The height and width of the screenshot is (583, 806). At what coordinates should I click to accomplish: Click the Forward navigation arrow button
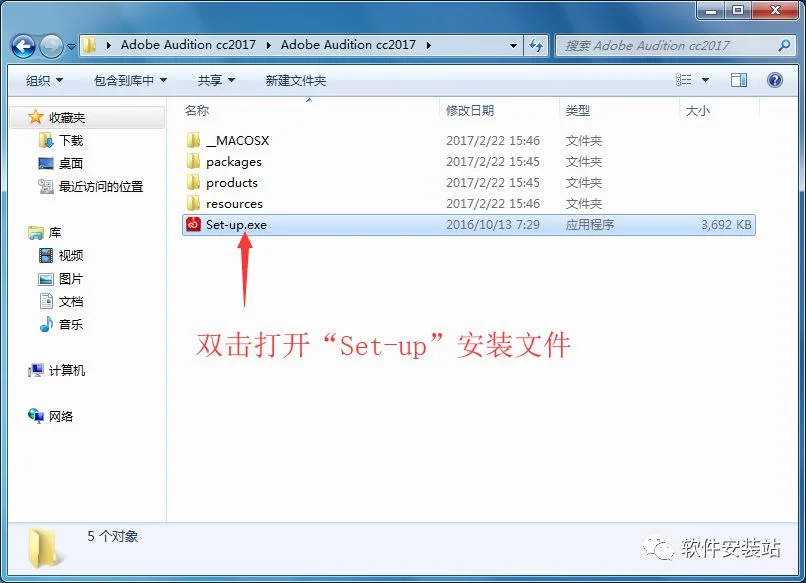pyautogui.click(x=51, y=46)
